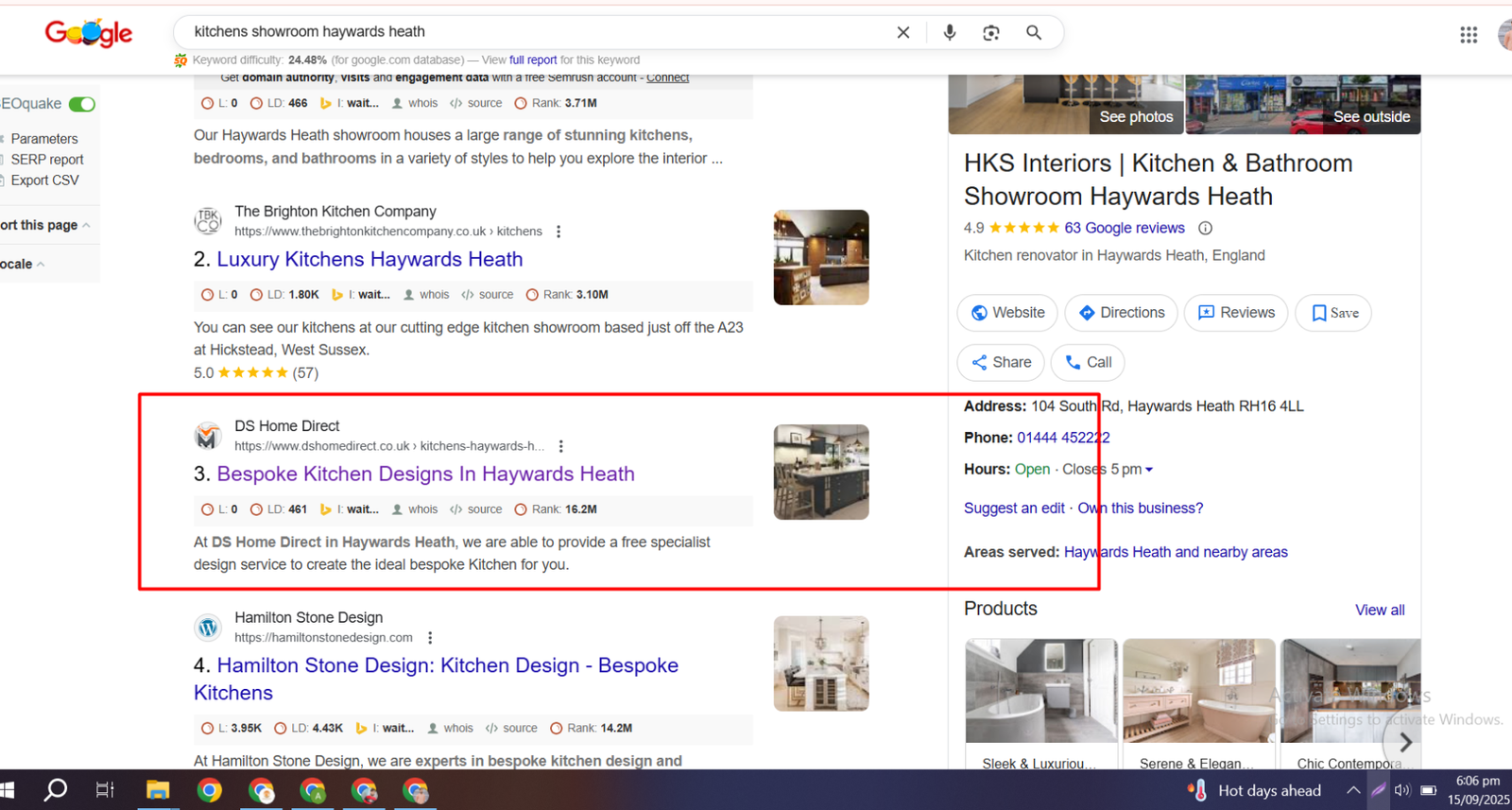Open the Google apps grid
Screen dimensions: 1512x810
(x=1469, y=35)
